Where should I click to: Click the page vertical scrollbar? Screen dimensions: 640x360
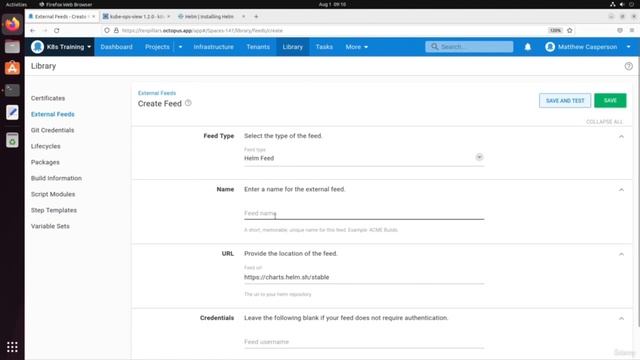coord(638,192)
